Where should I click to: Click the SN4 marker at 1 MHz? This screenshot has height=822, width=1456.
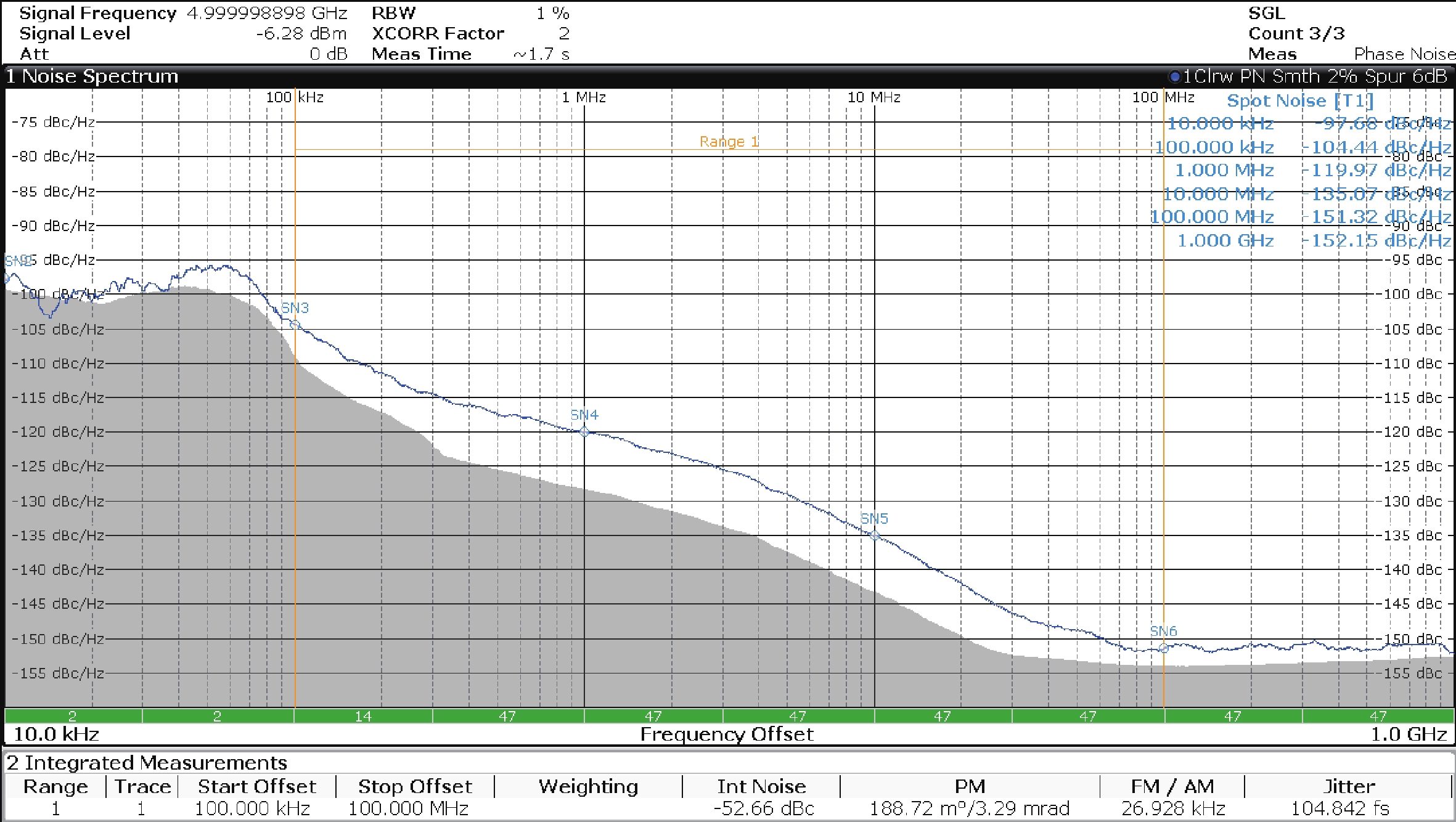[x=584, y=431]
